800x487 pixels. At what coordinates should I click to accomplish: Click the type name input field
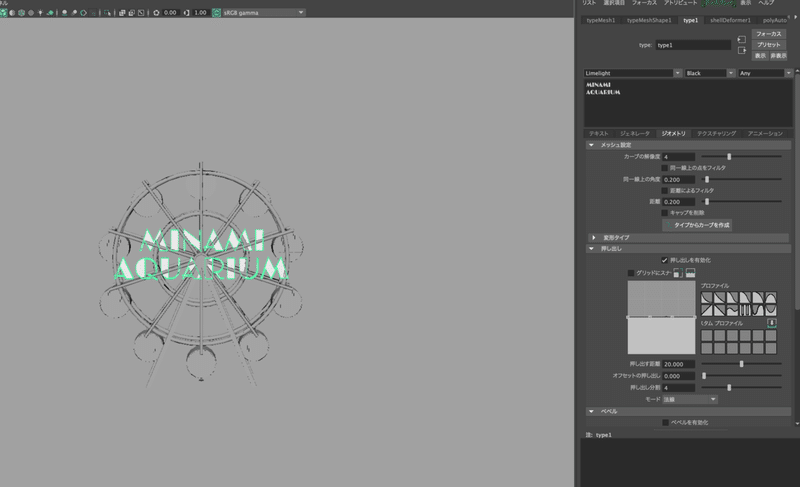pos(693,45)
